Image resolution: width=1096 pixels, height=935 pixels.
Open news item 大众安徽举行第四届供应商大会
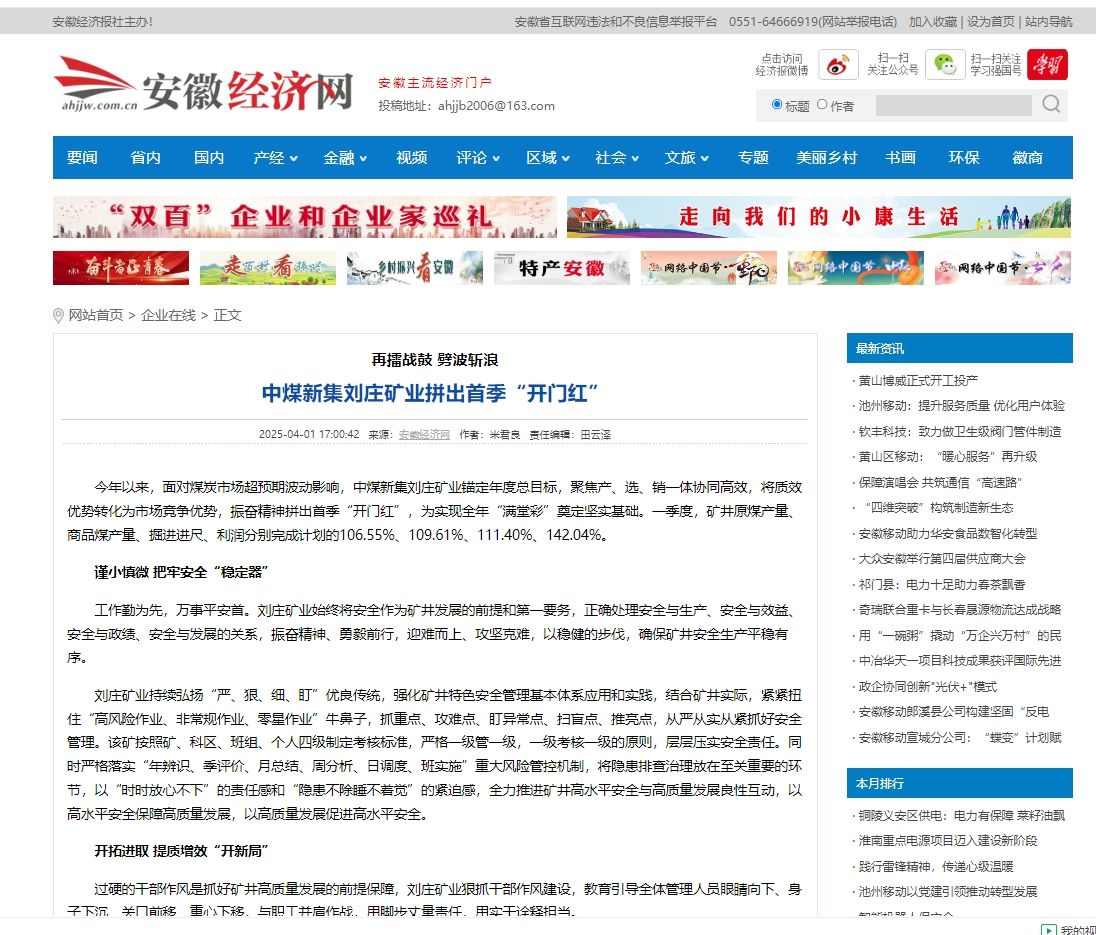point(942,559)
